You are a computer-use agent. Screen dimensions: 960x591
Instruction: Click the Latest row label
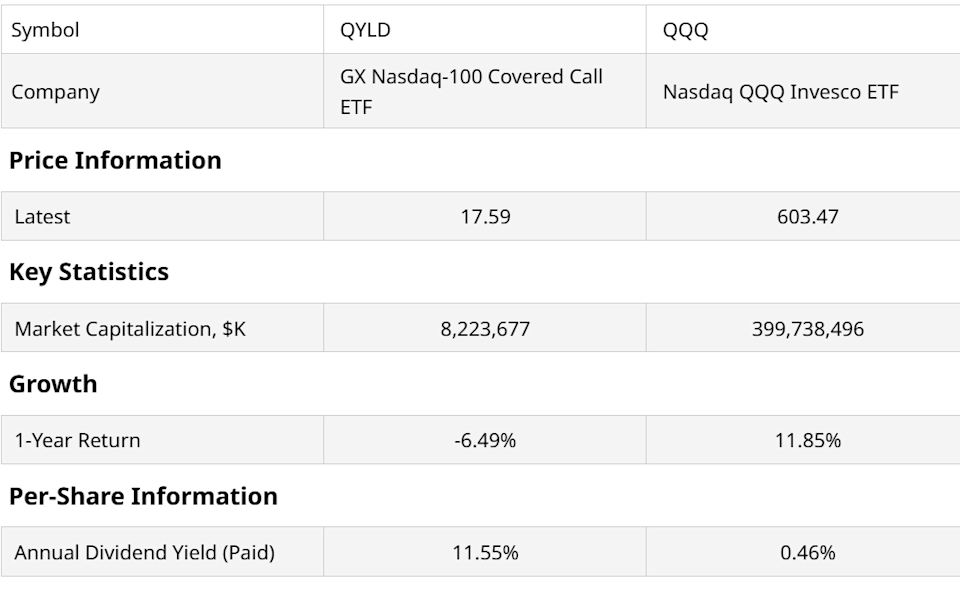(42, 217)
